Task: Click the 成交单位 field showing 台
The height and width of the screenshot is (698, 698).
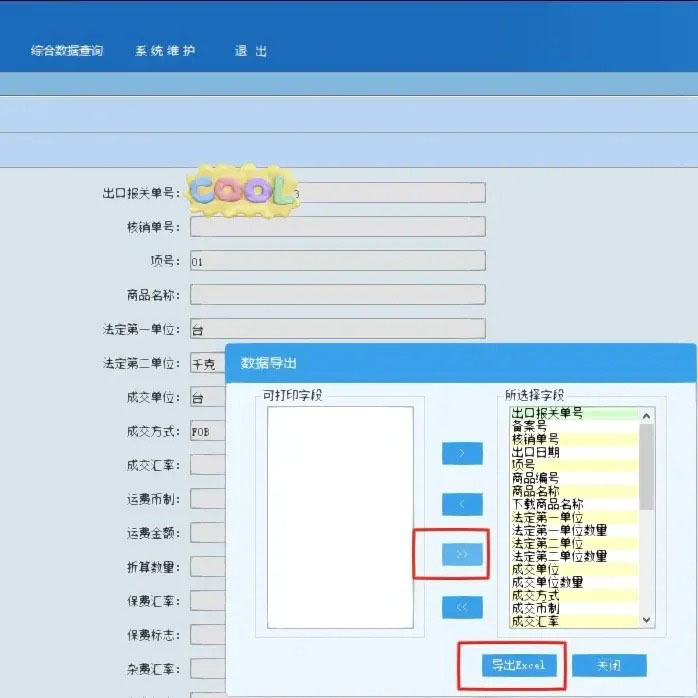Action: (208, 397)
